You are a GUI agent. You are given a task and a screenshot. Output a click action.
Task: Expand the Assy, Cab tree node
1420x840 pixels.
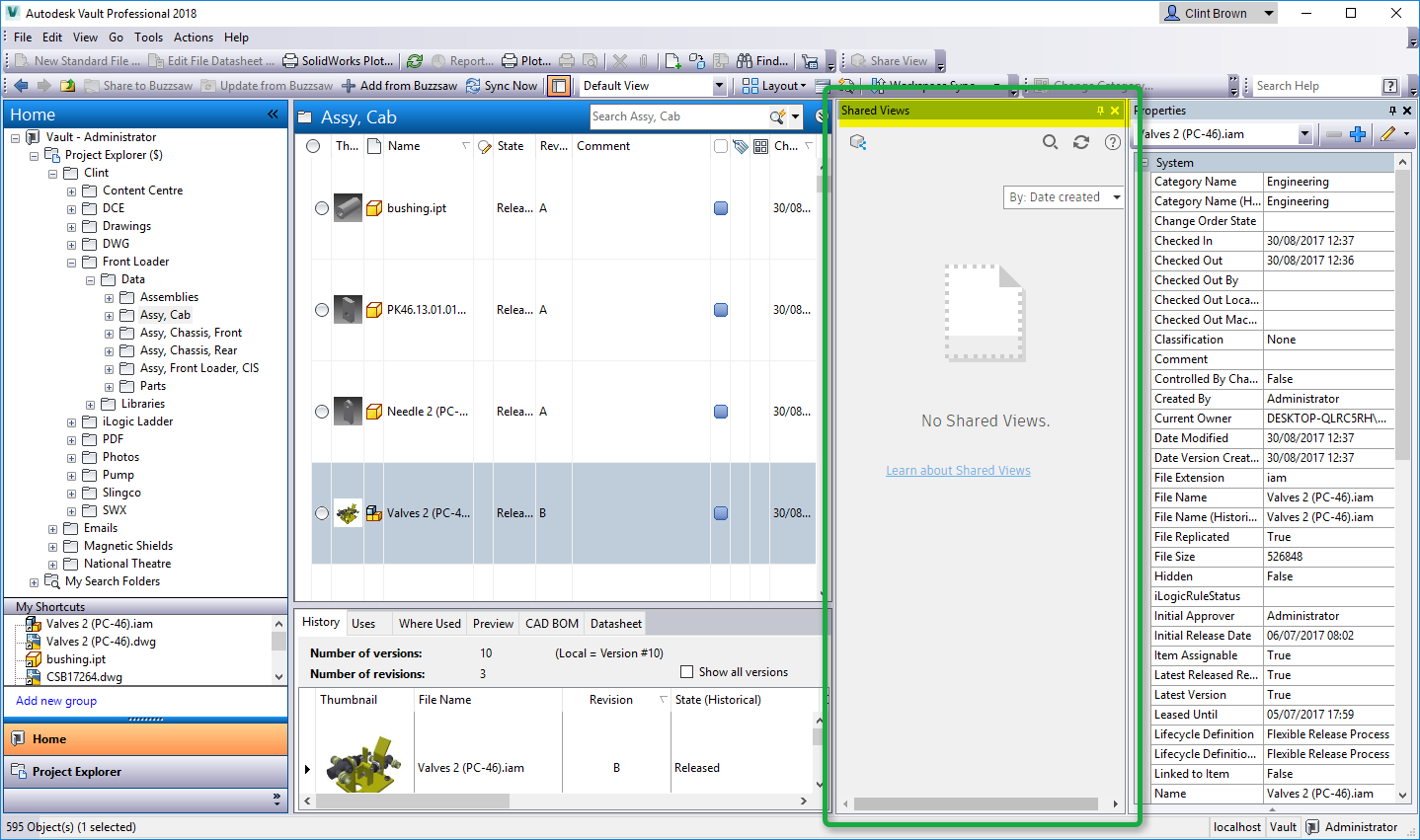[x=109, y=316]
